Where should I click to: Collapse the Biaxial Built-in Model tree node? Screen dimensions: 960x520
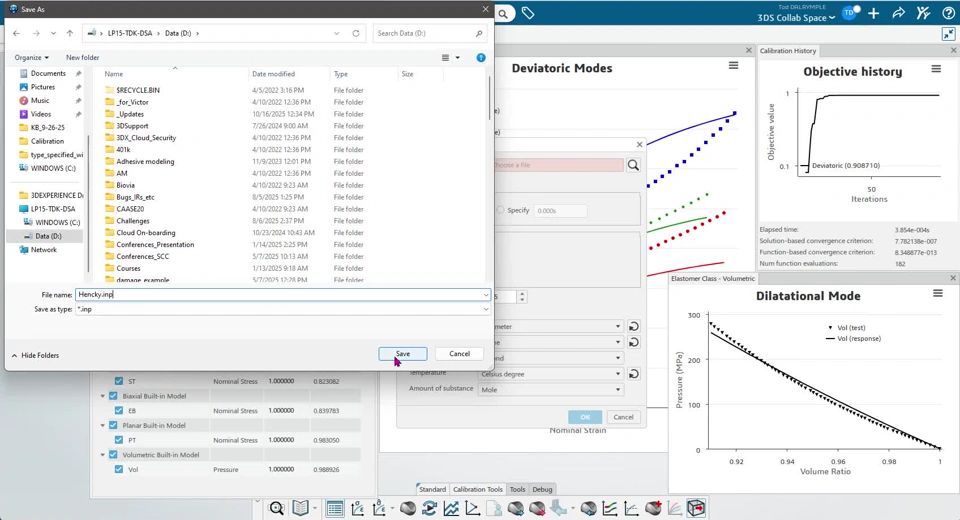tap(103, 396)
